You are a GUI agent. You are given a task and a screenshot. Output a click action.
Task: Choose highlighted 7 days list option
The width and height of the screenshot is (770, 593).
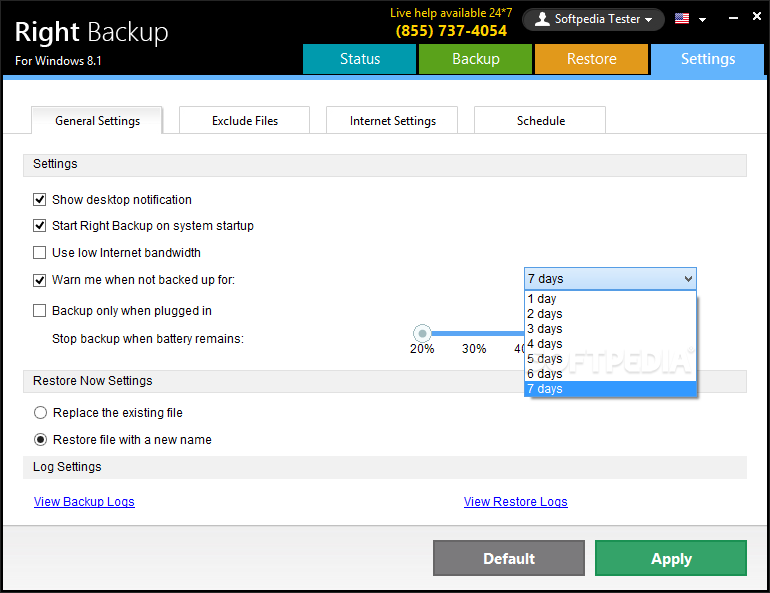tap(610, 389)
